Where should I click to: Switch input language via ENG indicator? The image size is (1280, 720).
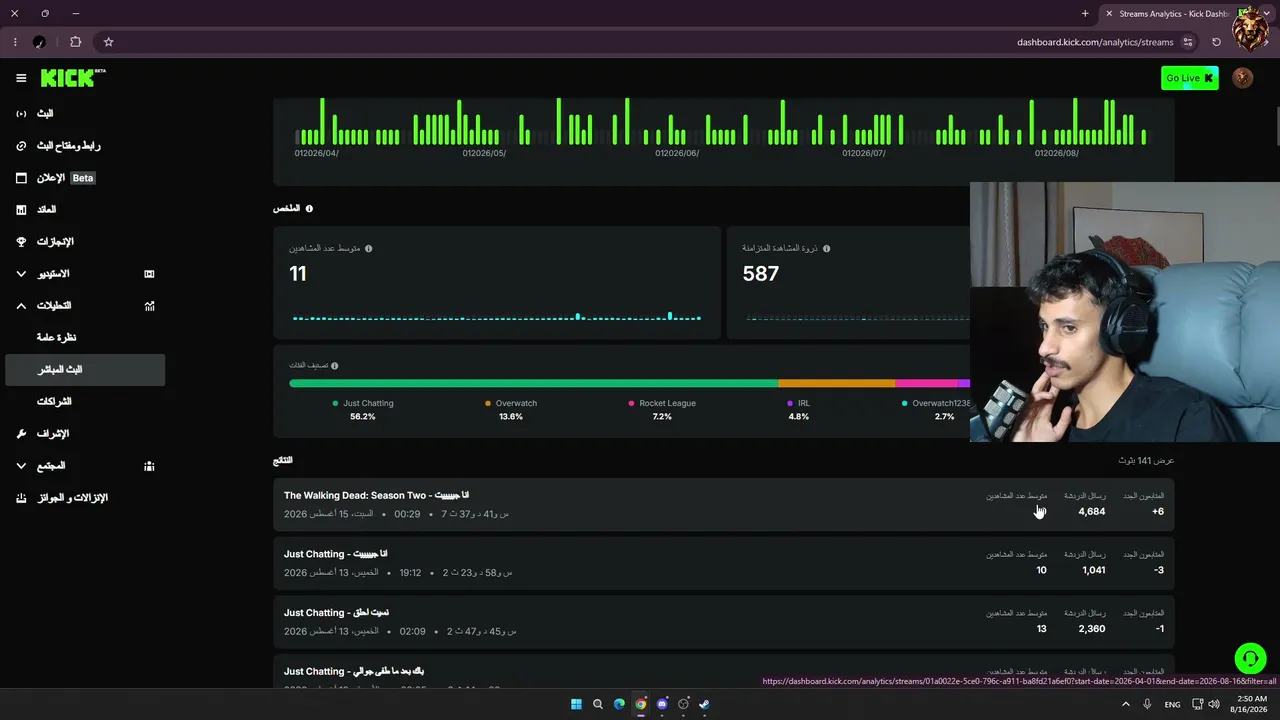click(x=1172, y=705)
